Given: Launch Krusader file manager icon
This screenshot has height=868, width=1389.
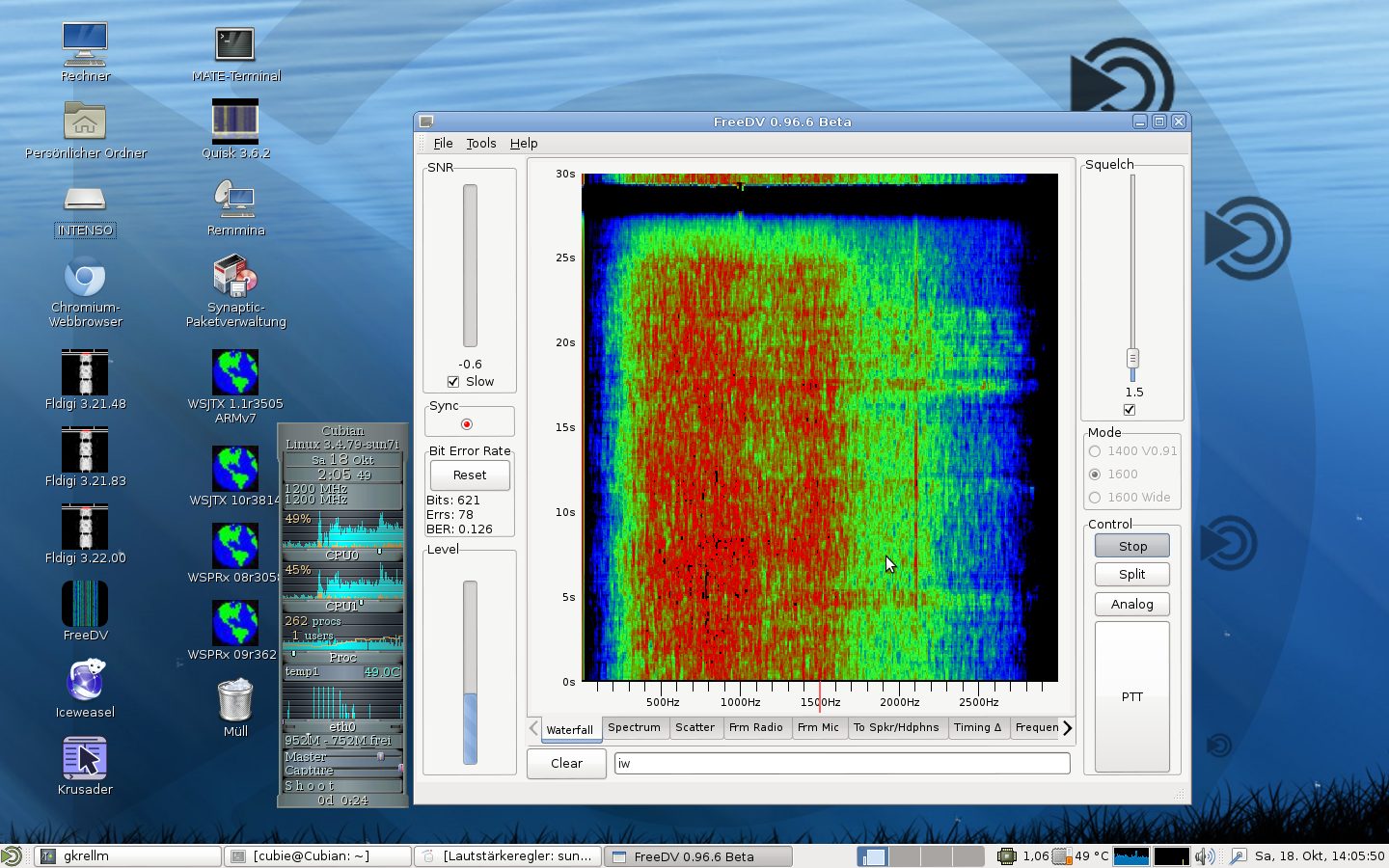Looking at the screenshot, I should coord(85,758).
